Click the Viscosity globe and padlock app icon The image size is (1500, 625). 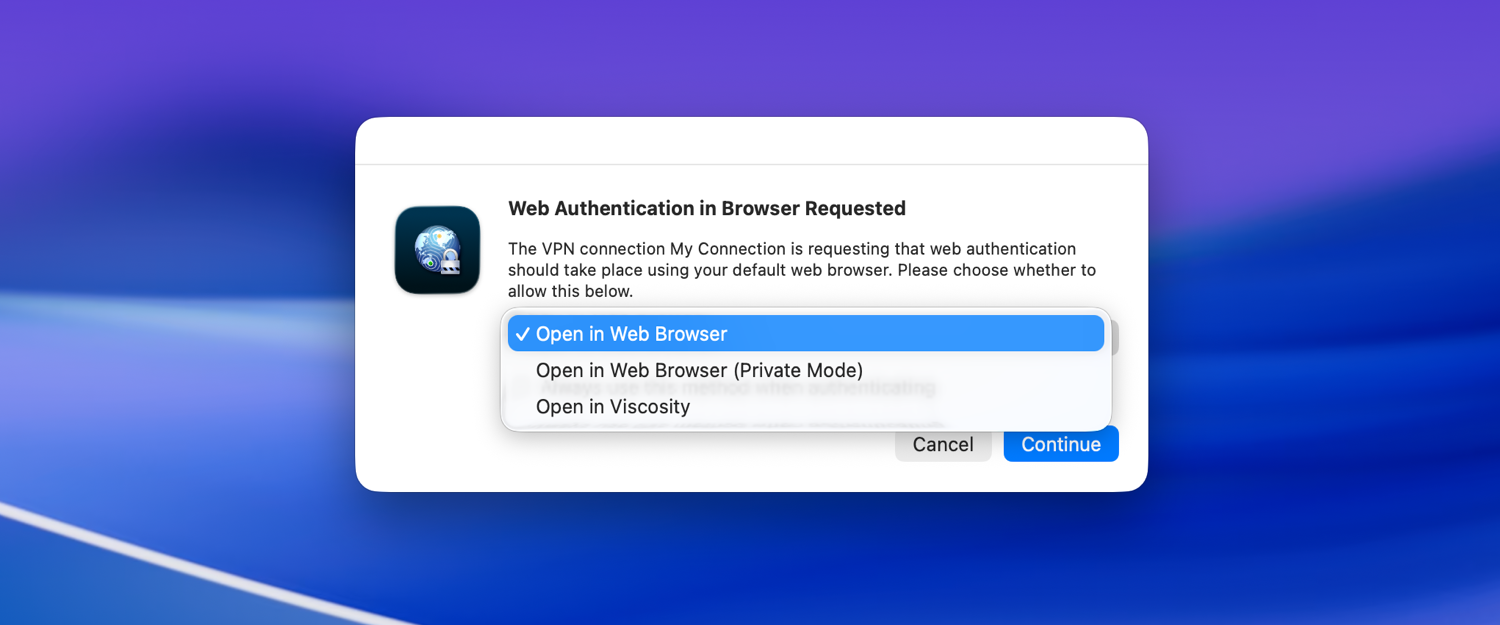pos(437,250)
